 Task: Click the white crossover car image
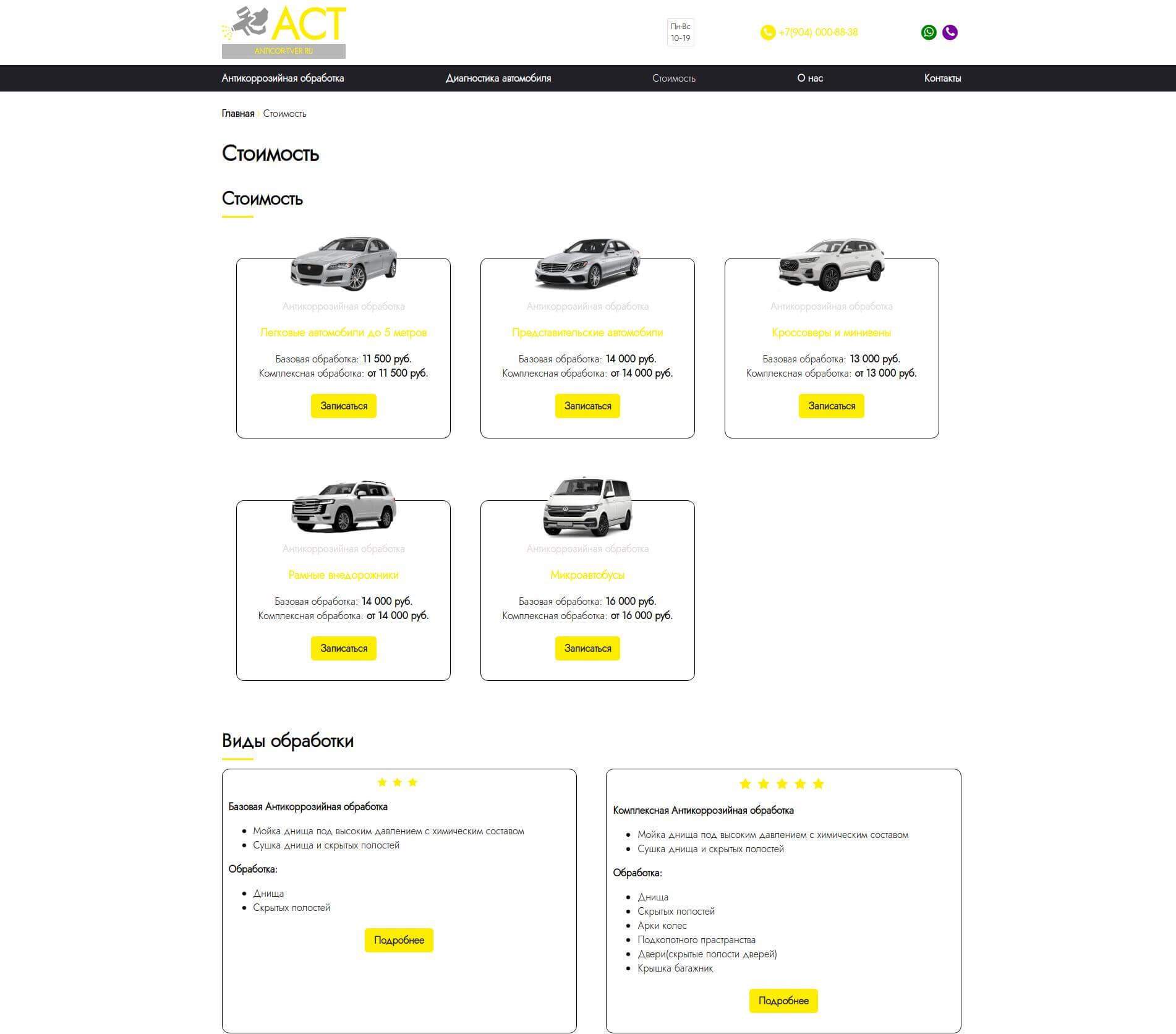point(831,264)
